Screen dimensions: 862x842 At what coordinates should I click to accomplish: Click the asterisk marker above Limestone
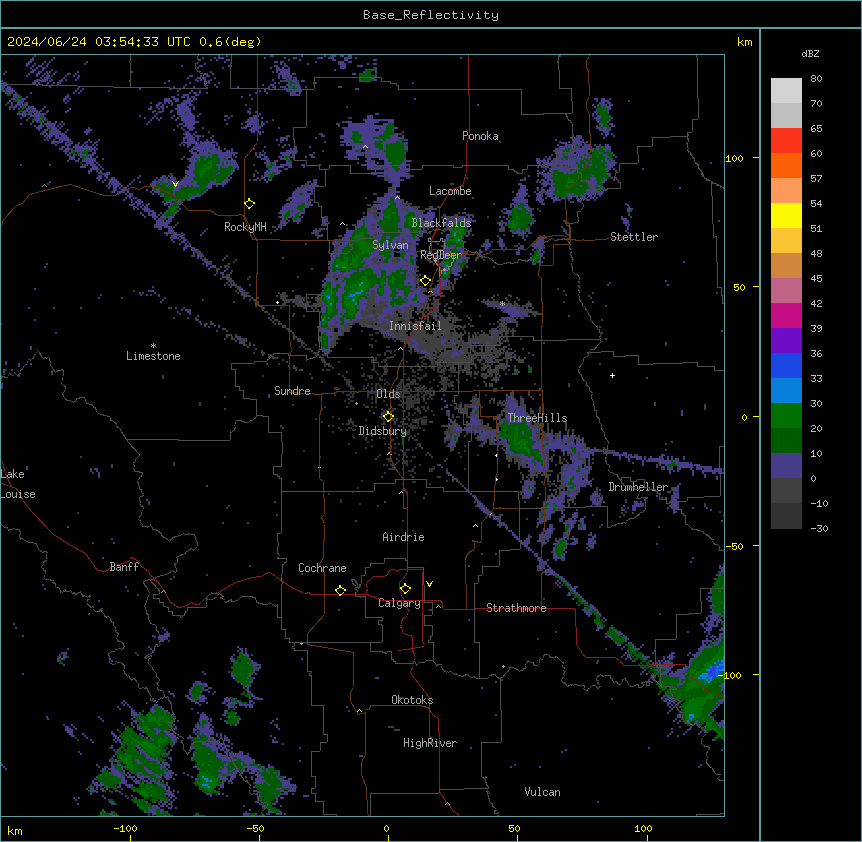pos(153,346)
